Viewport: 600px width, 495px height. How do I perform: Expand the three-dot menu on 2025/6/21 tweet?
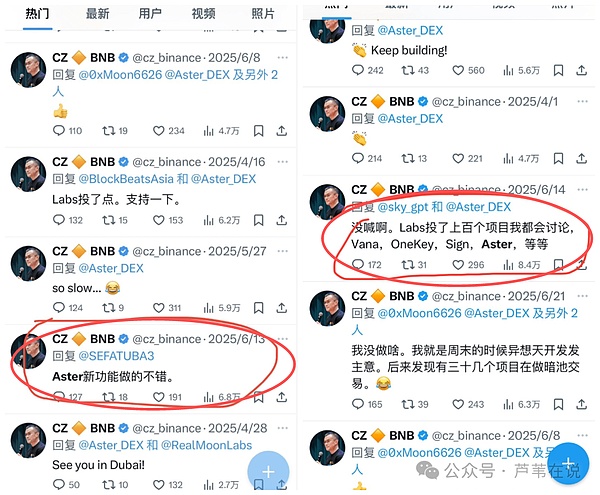[x=582, y=296]
